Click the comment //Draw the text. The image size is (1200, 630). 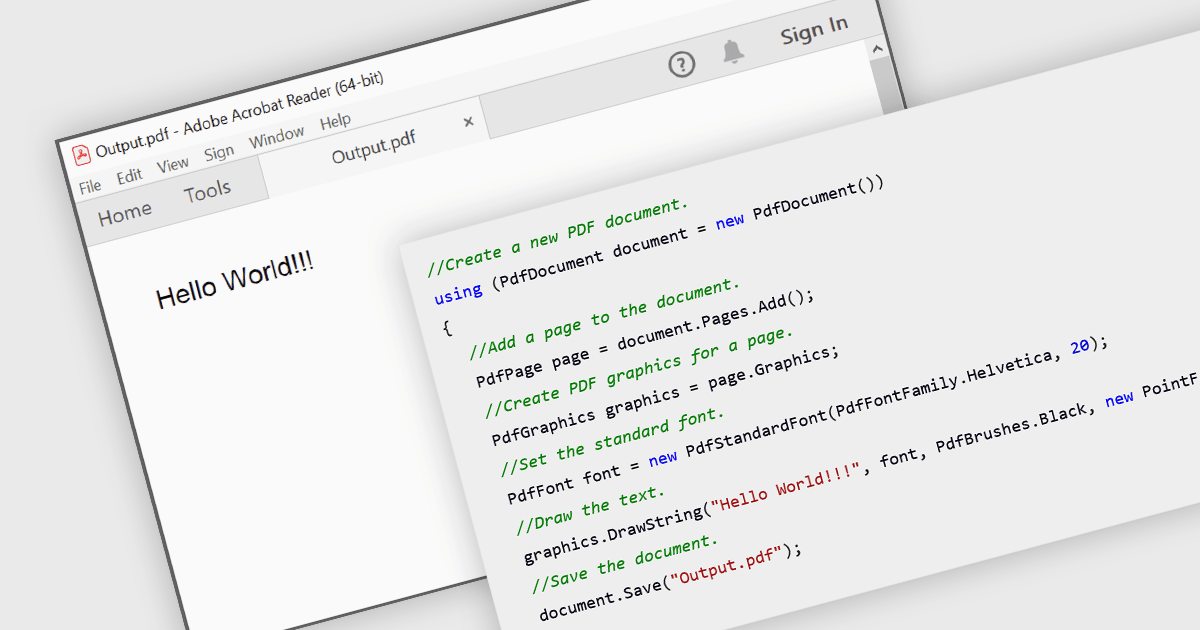pos(590,508)
